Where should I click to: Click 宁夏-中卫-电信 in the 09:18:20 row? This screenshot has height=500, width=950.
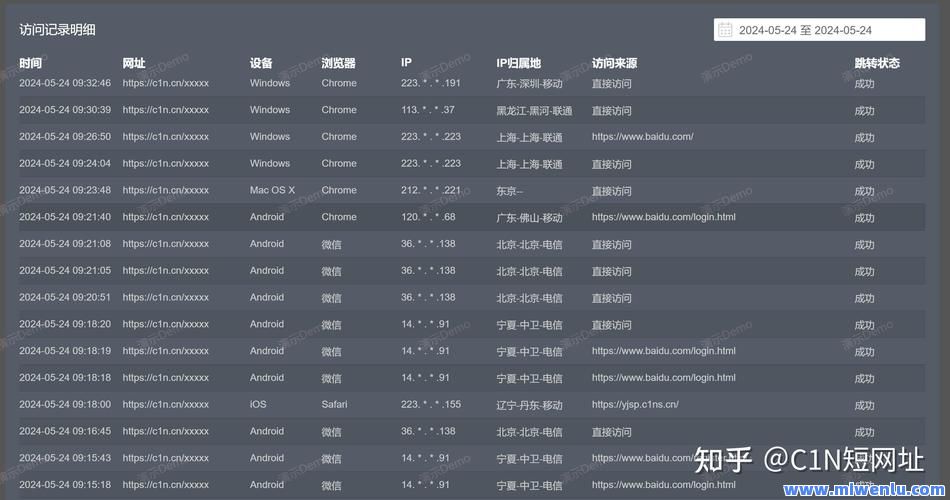coord(529,324)
